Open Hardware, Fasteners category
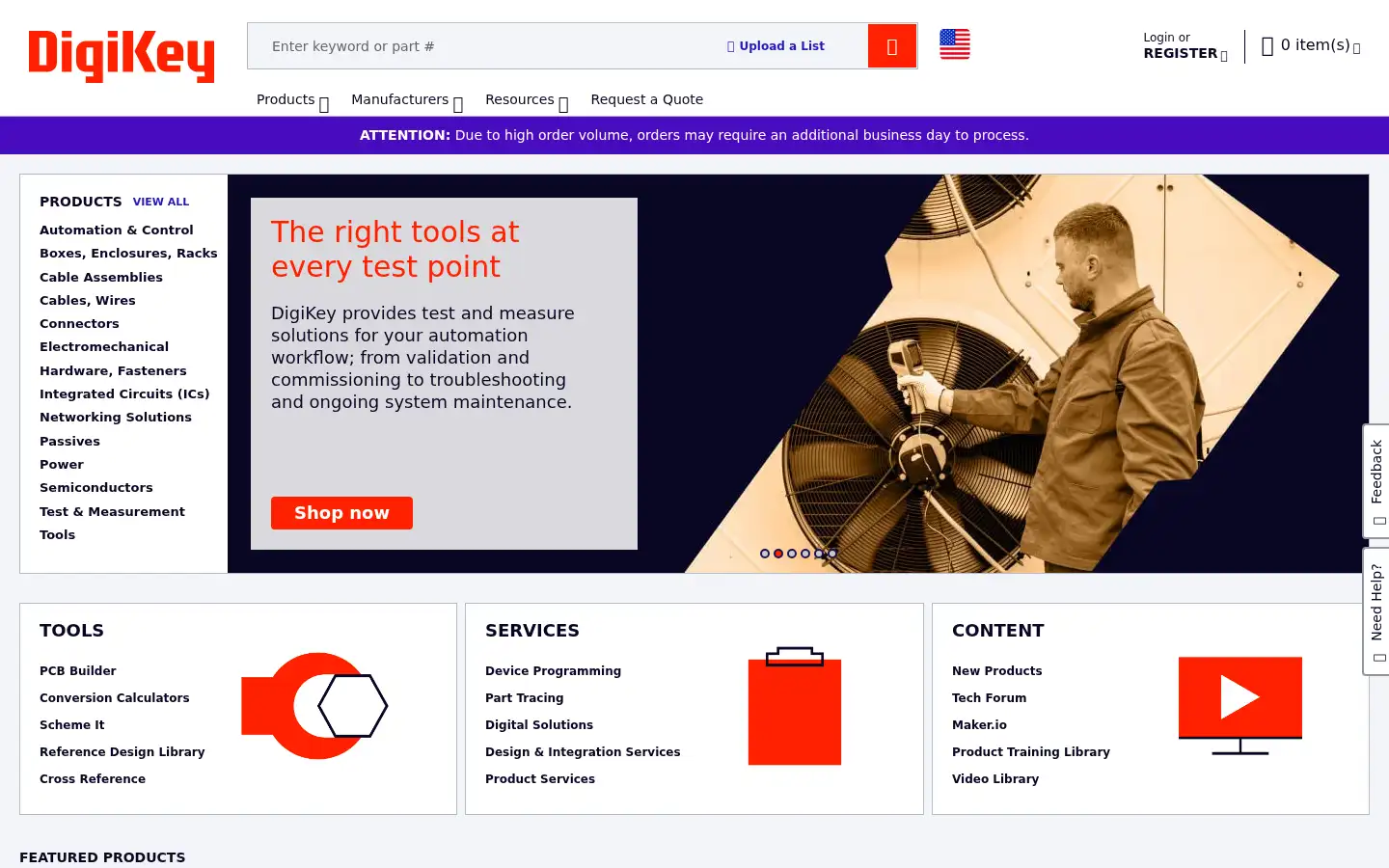The image size is (1389, 868). point(113,371)
